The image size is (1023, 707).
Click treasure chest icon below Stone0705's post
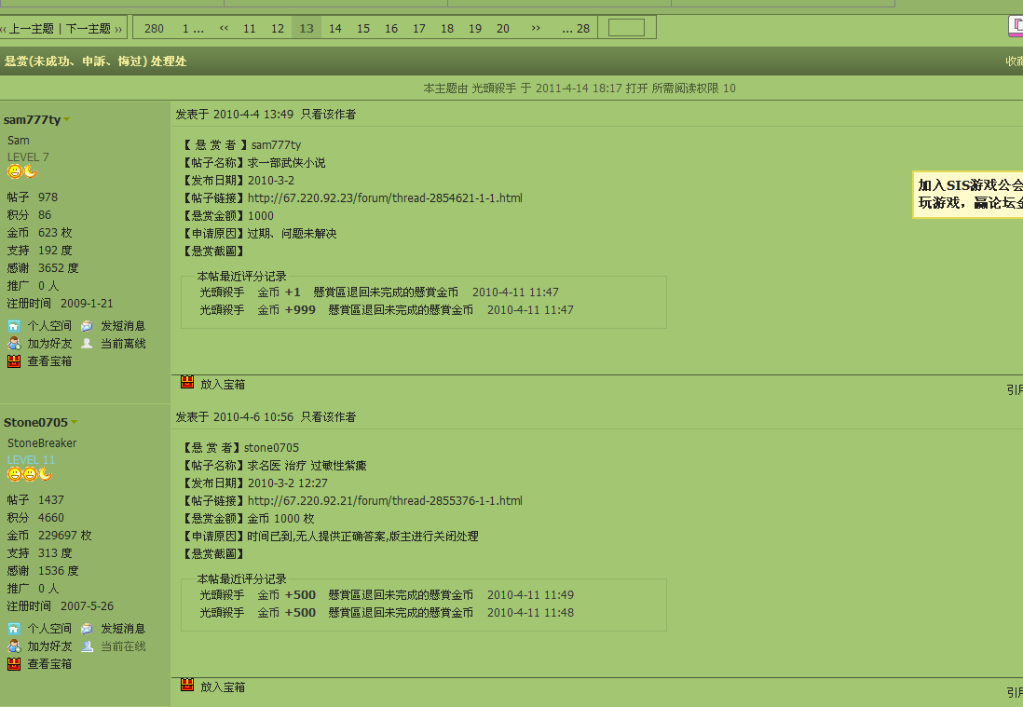pos(187,685)
